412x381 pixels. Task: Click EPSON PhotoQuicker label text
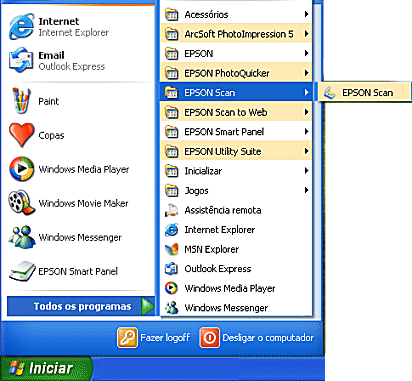tap(227, 73)
